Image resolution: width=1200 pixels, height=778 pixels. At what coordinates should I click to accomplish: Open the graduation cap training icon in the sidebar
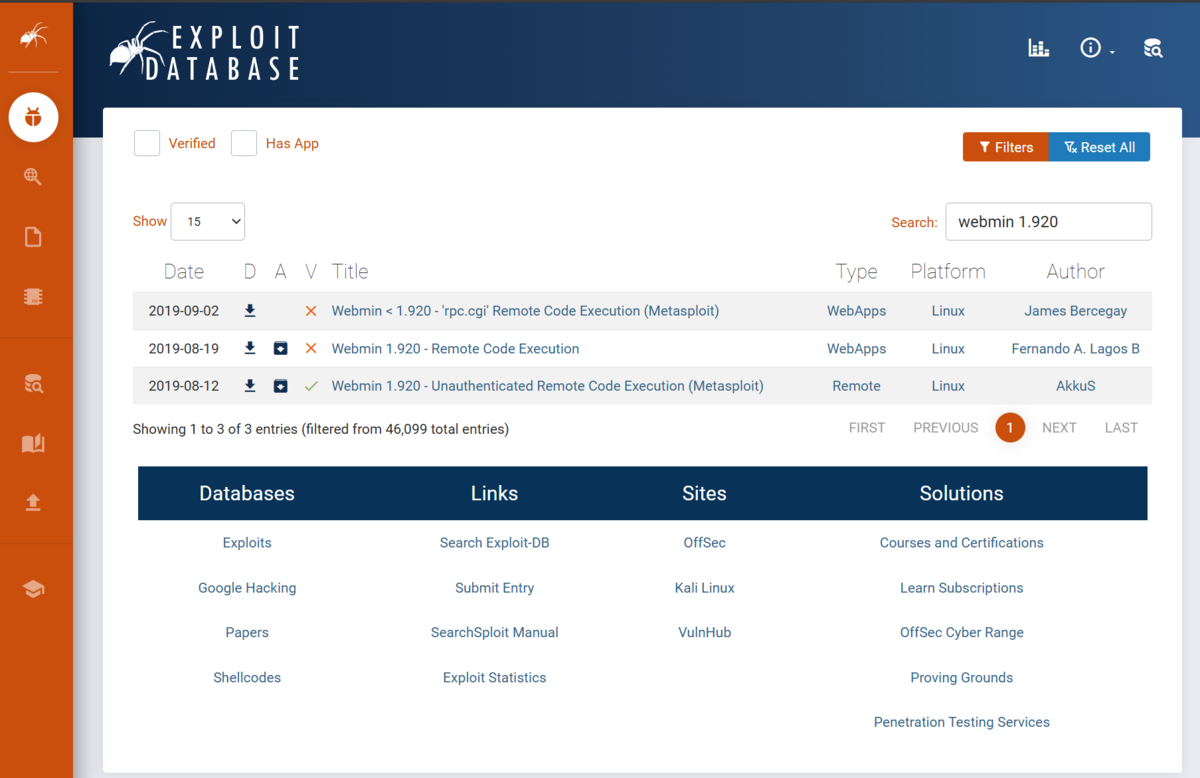33,589
